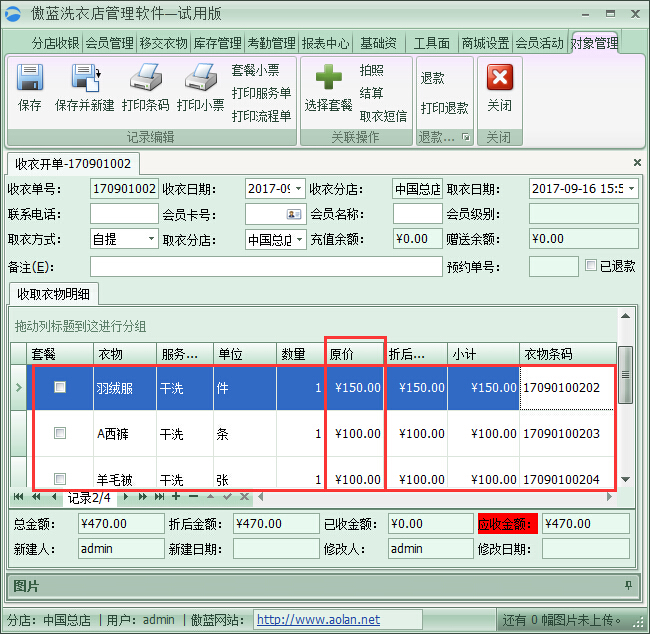
Task: Go to last record navigator button
Action: coord(160,496)
